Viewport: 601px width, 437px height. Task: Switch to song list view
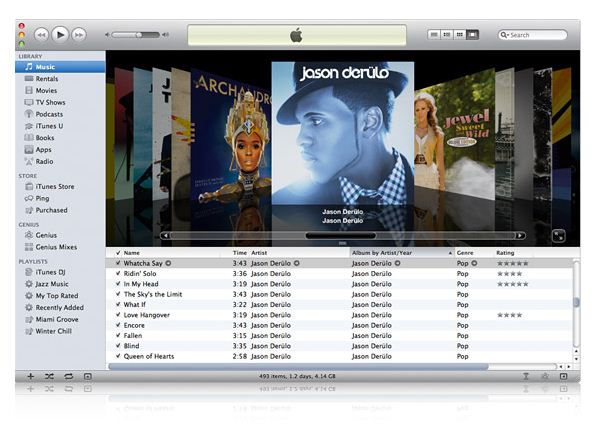click(434, 35)
